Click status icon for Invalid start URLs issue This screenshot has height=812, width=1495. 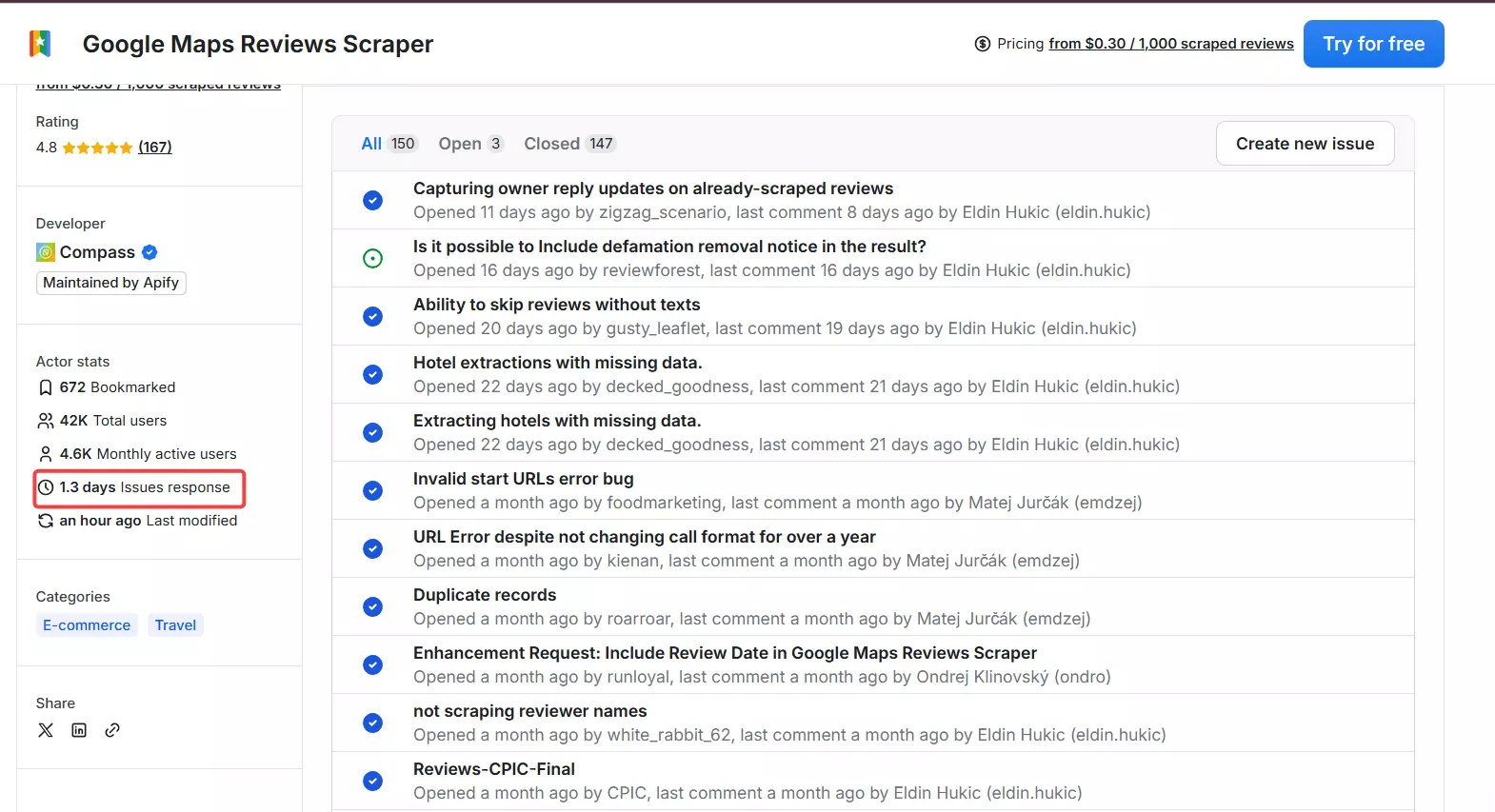pyautogui.click(x=373, y=490)
